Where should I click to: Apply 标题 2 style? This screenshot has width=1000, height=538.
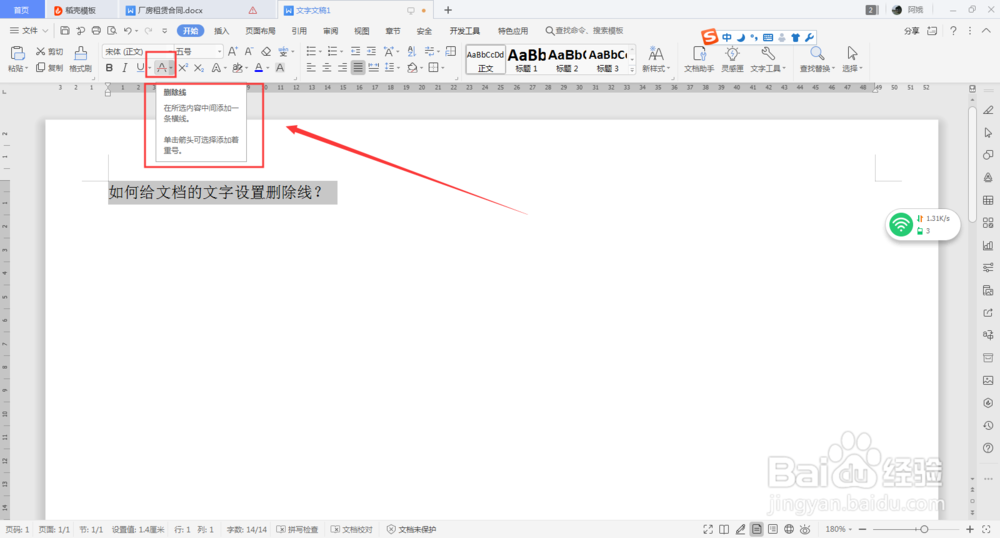567,59
